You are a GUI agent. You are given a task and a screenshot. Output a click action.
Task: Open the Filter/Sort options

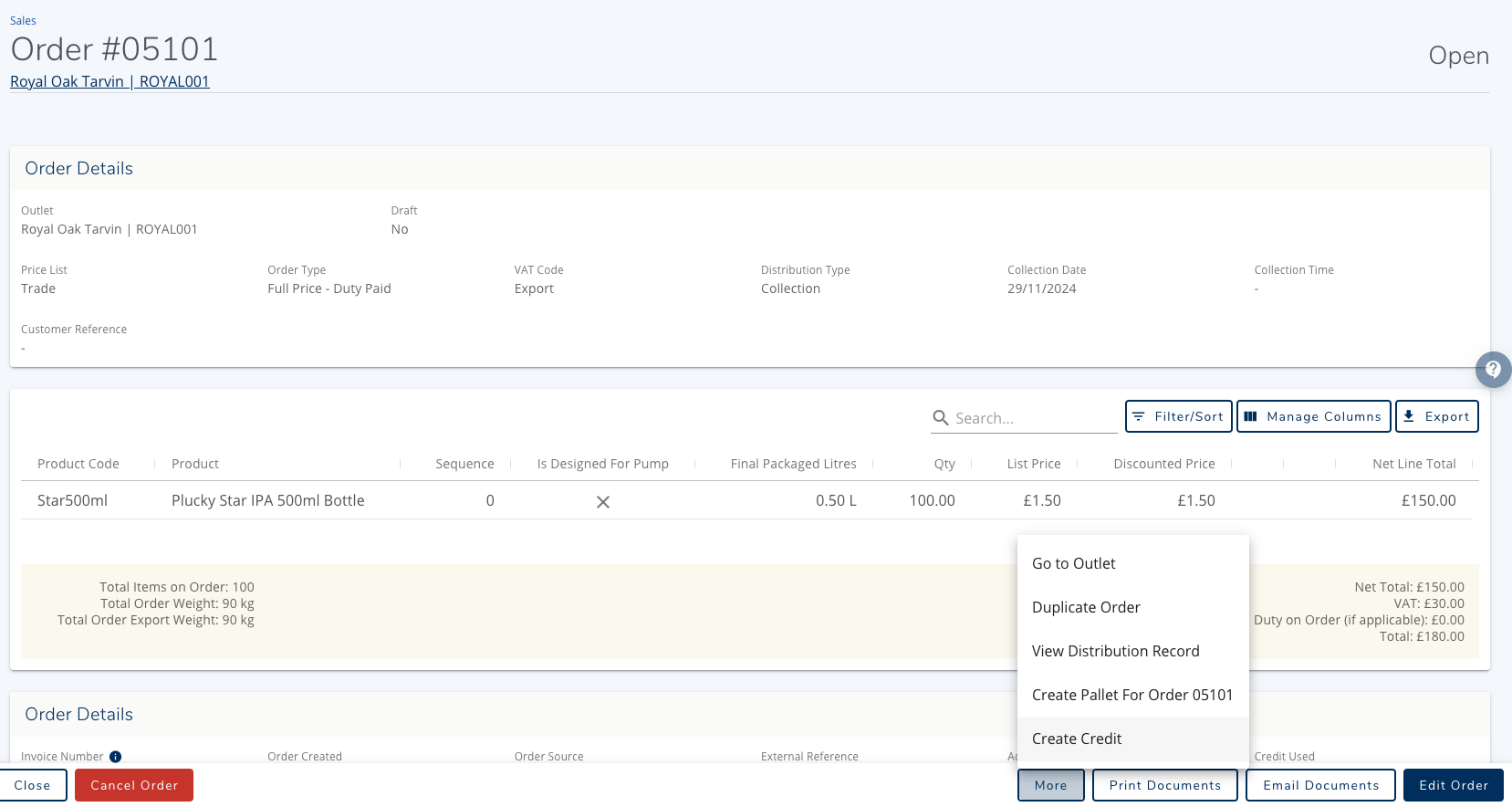(x=1179, y=416)
